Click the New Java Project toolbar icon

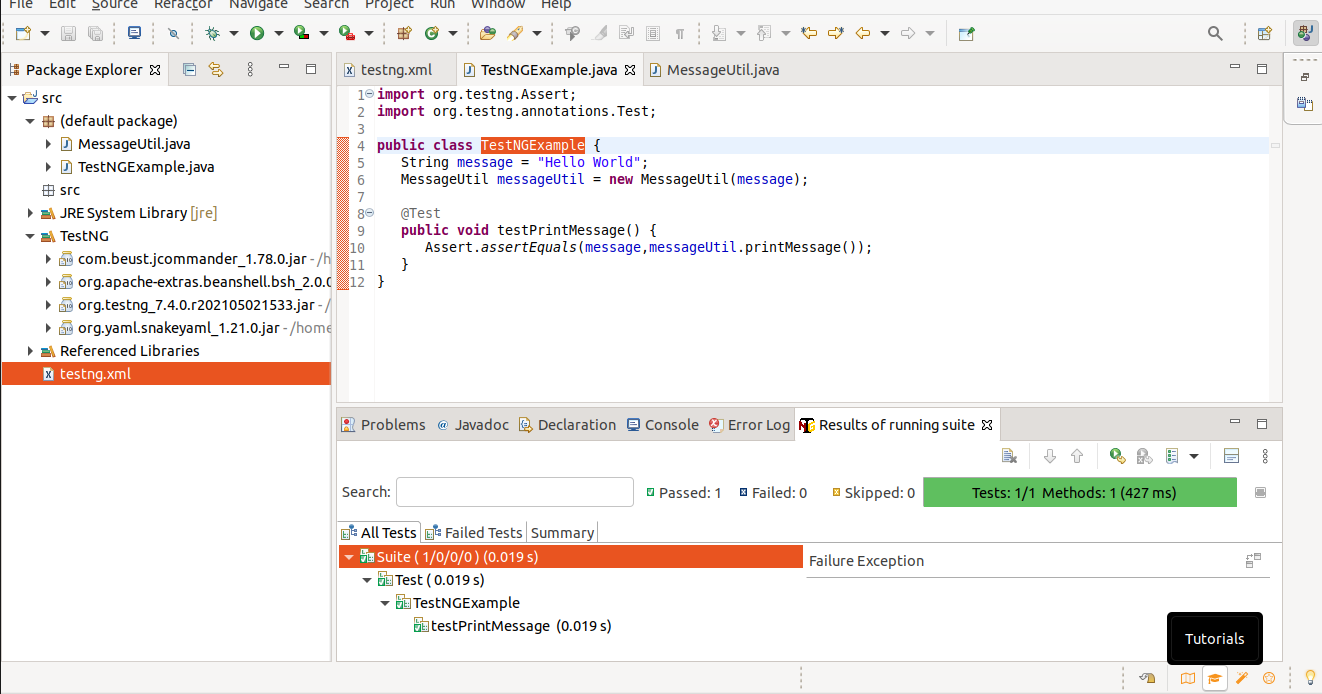pos(404,33)
